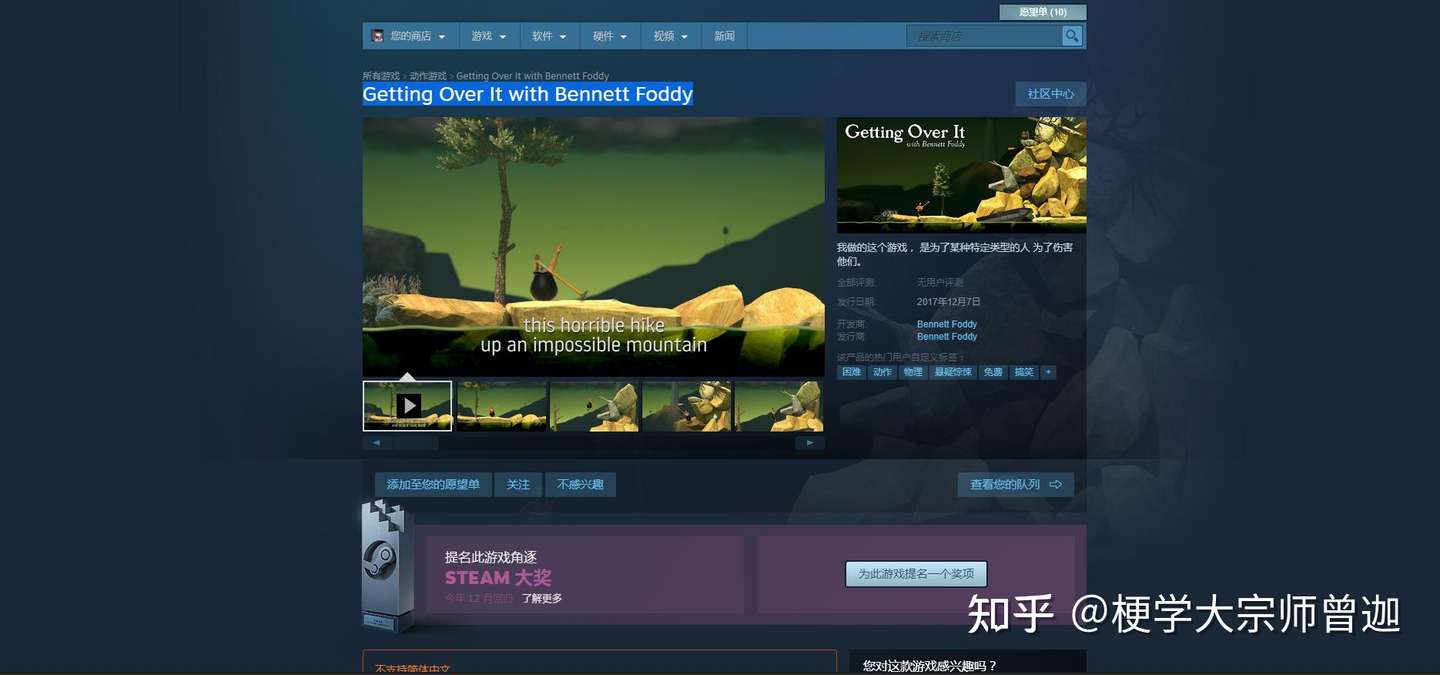Select the second screenshot thumbnail
The image size is (1440, 675).
point(502,405)
